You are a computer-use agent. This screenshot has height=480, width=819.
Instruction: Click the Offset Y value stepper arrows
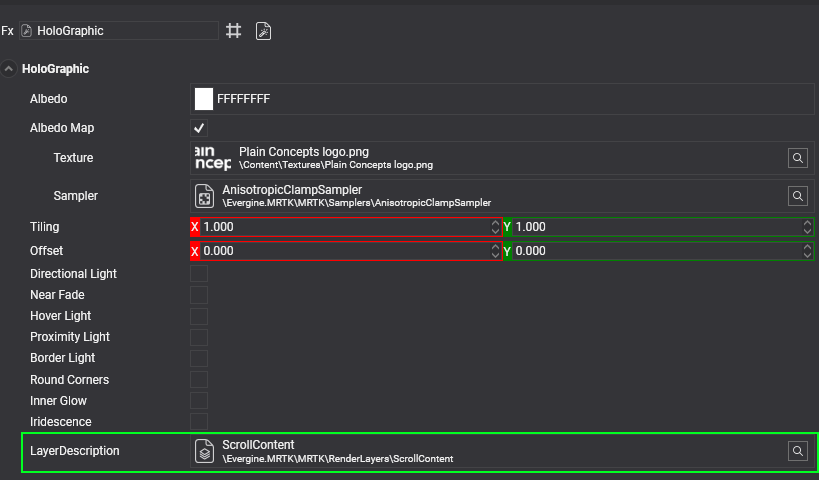tap(807, 251)
